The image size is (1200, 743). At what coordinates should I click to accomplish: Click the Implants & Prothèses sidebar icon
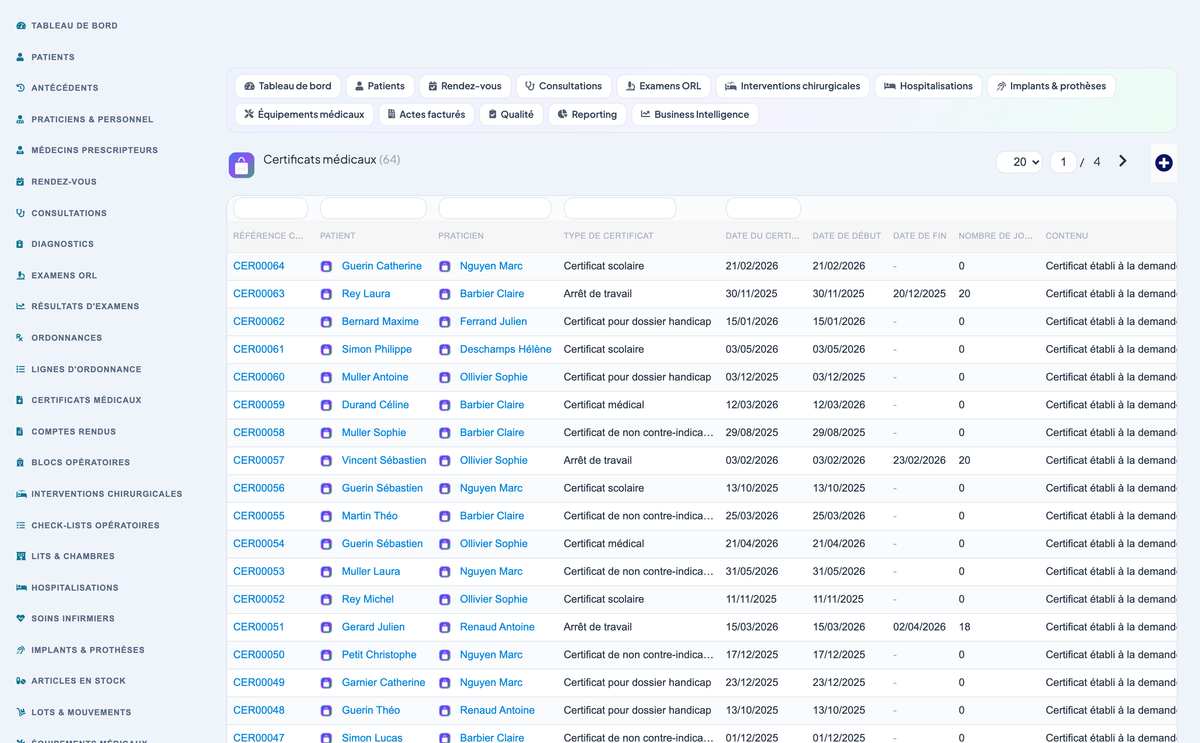tap(21, 650)
